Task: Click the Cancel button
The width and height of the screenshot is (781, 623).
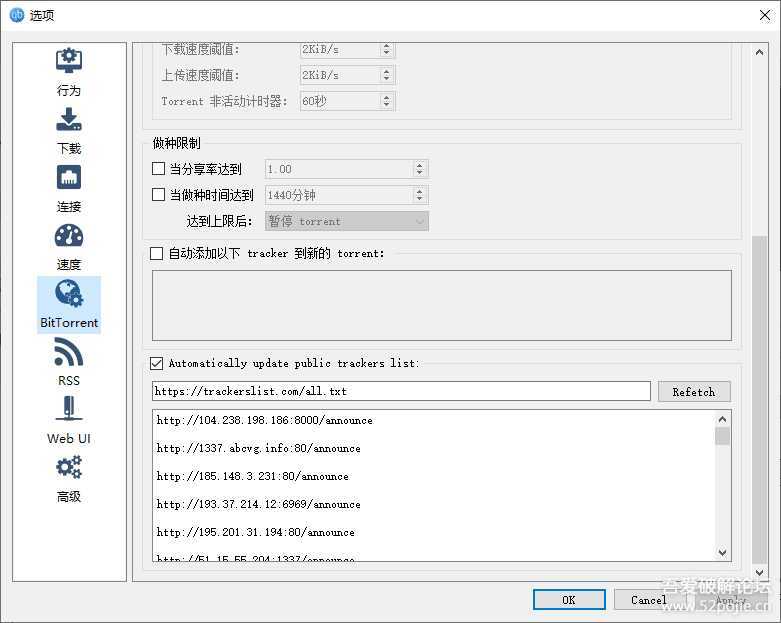Action: click(x=648, y=600)
